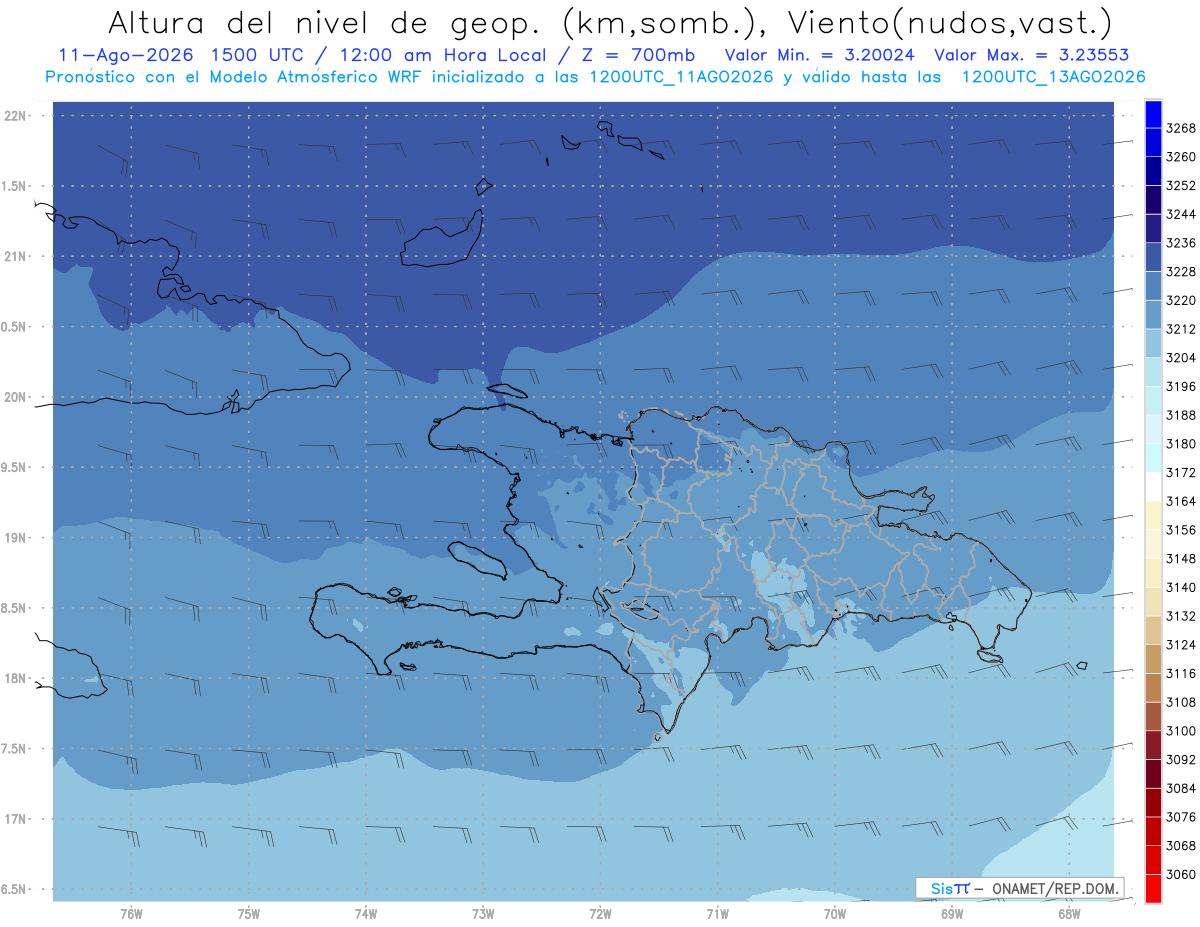Click the colorbar value 3172
The image size is (1200, 927).
[x=1181, y=473]
